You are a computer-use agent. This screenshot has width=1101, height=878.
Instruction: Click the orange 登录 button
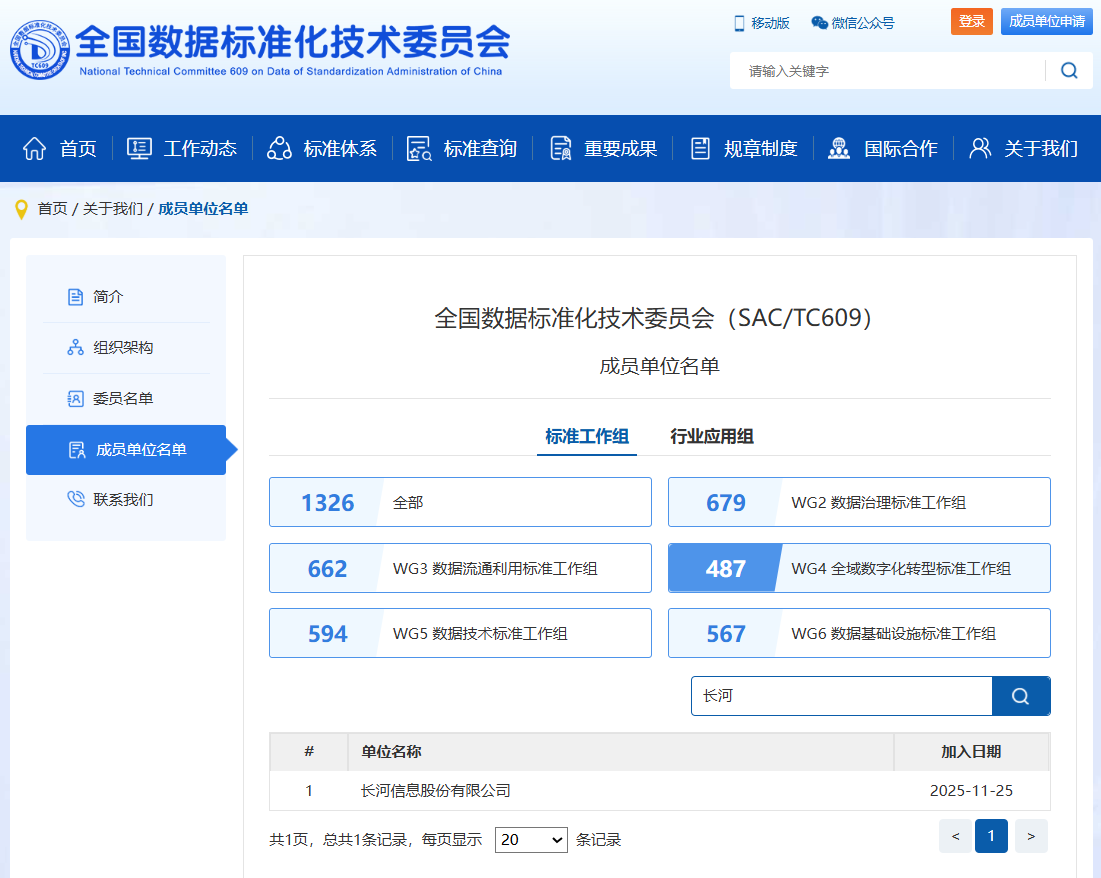click(971, 22)
